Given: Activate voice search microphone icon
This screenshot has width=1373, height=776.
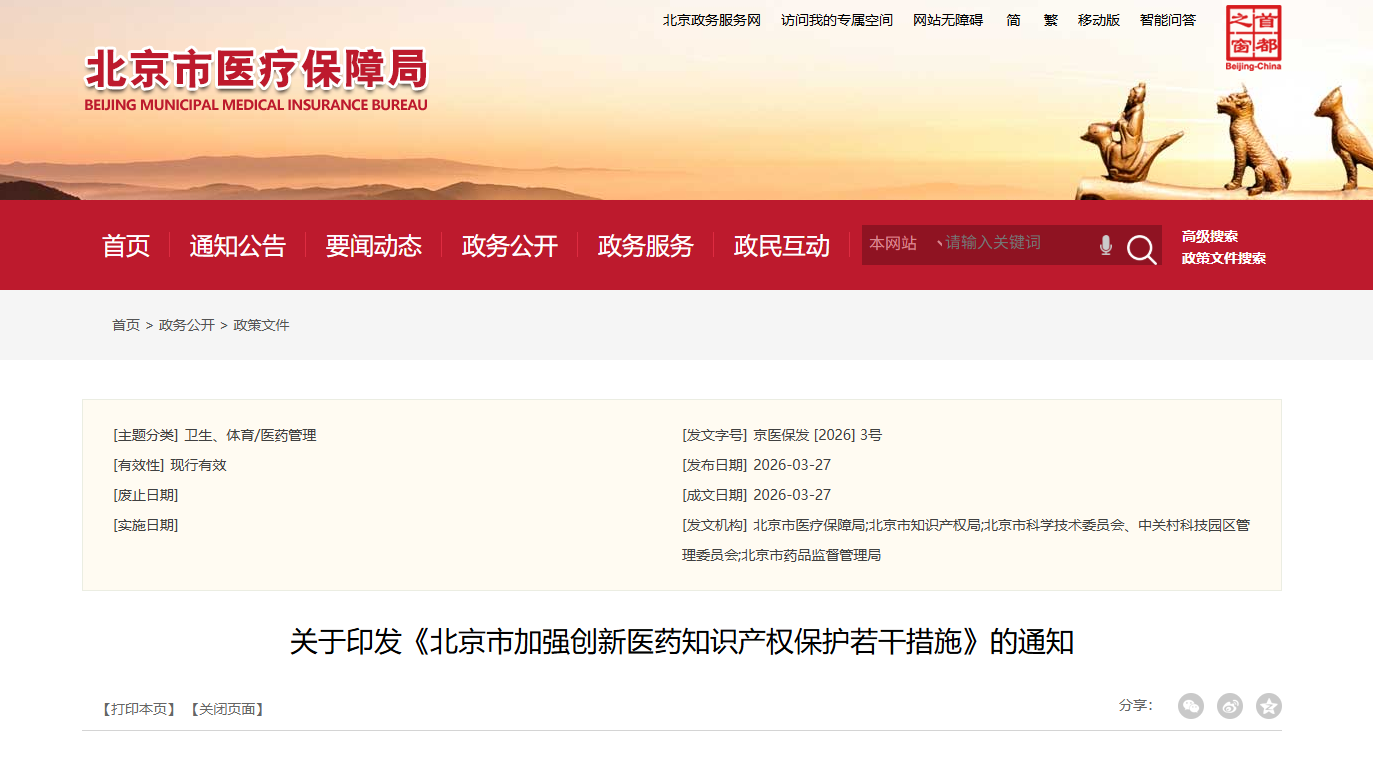Looking at the screenshot, I should [1105, 244].
